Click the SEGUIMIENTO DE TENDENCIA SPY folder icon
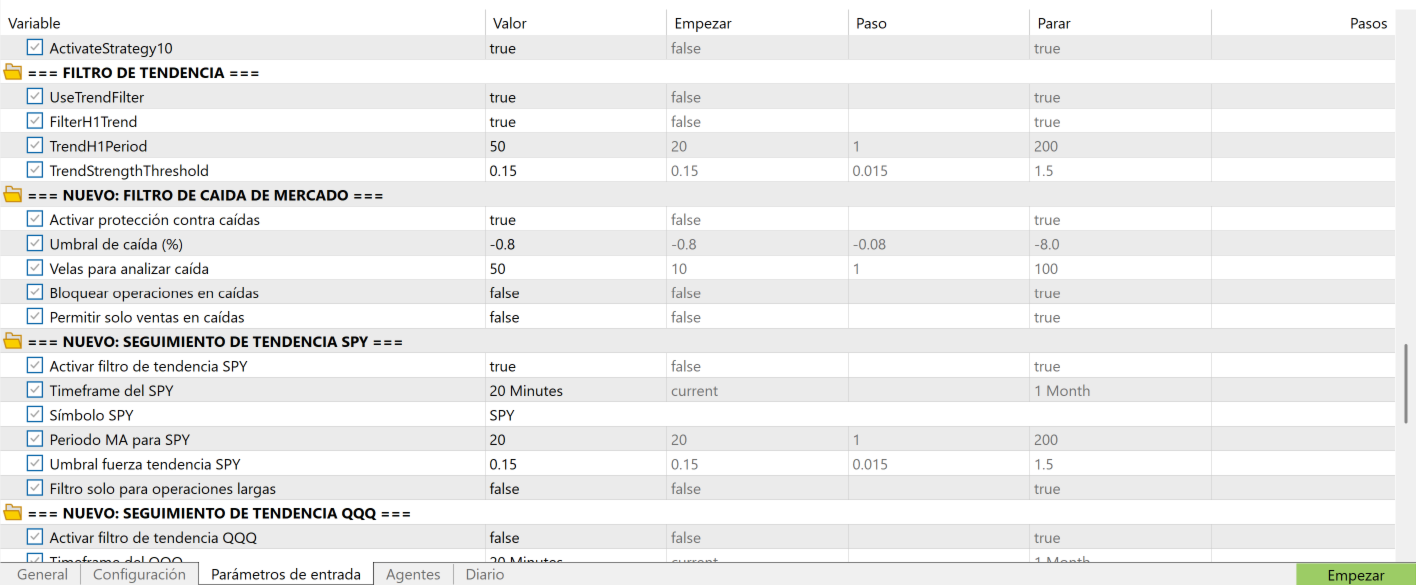1416x585 pixels. pyautogui.click(x=13, y=342)
